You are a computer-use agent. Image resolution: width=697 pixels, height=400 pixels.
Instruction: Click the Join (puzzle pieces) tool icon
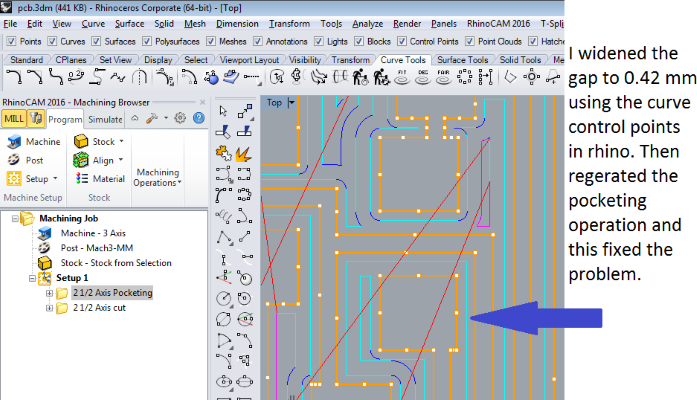click(223, 153)
